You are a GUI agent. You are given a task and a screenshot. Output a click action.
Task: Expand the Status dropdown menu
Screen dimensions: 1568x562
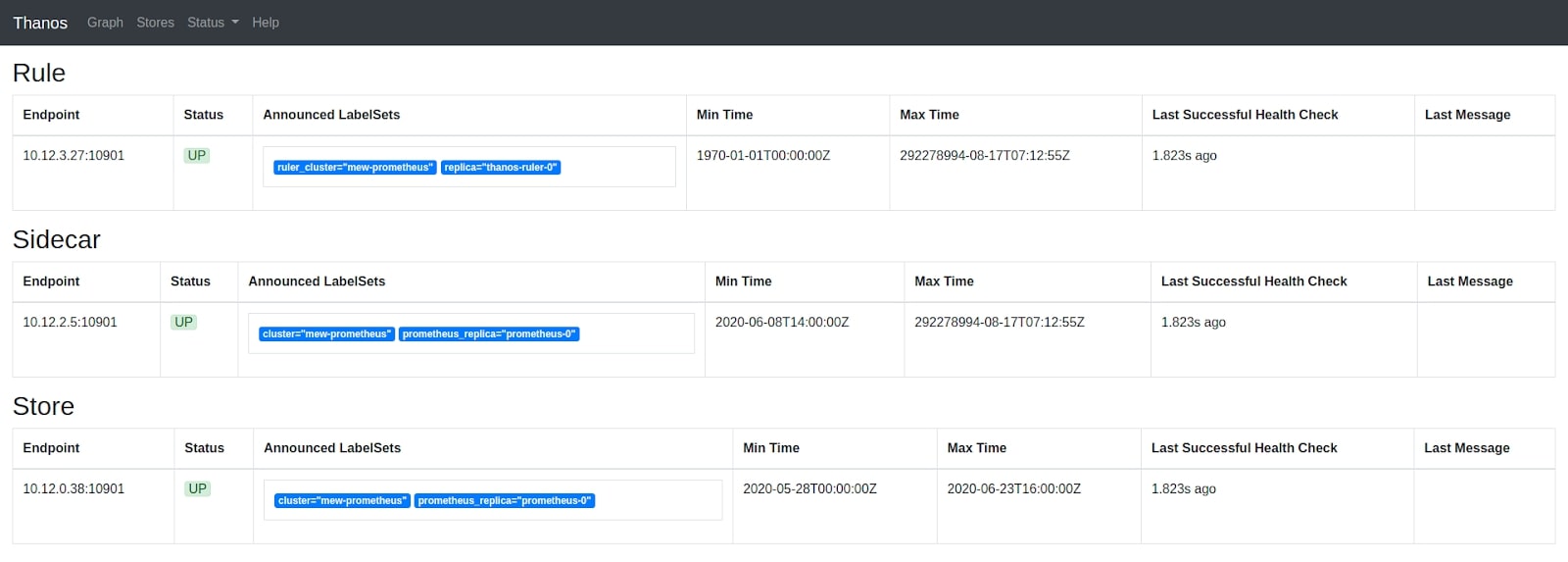pos(213,23)
